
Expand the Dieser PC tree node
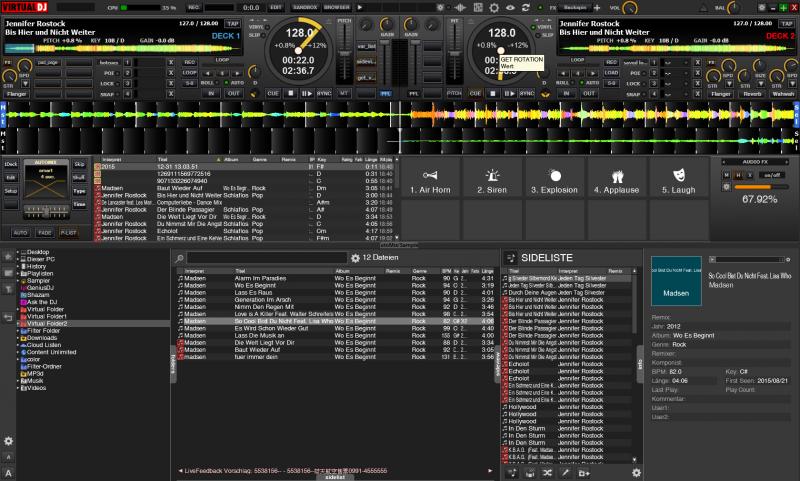coord(18,259)
